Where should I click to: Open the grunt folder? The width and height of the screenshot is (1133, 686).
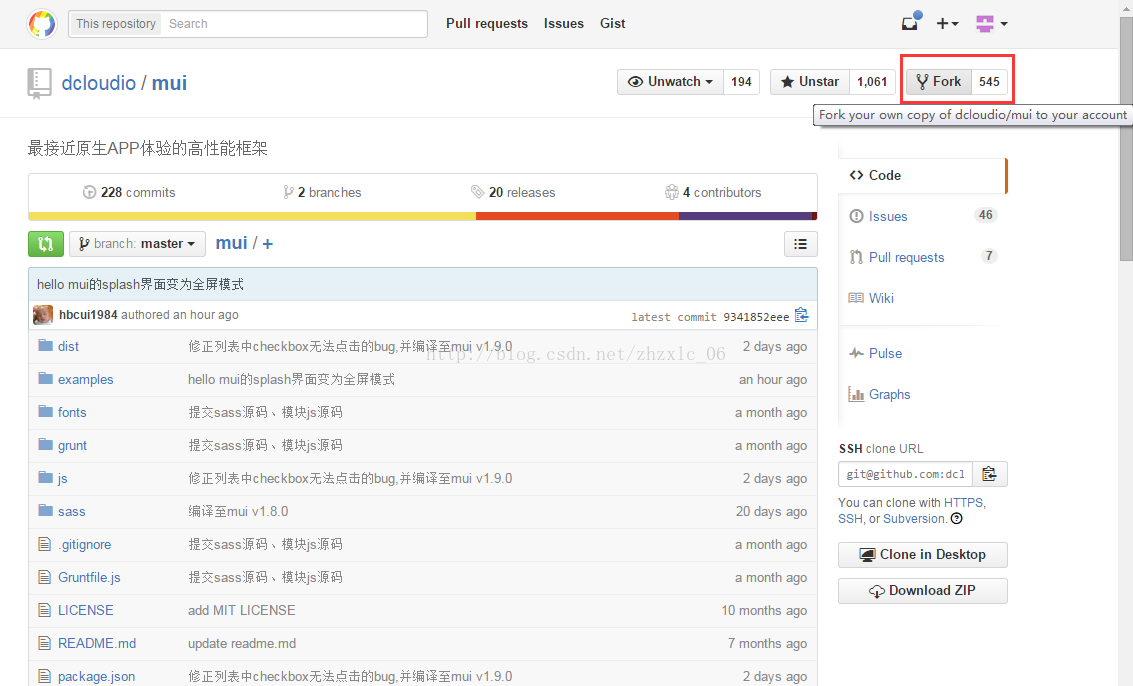point(72,445)
